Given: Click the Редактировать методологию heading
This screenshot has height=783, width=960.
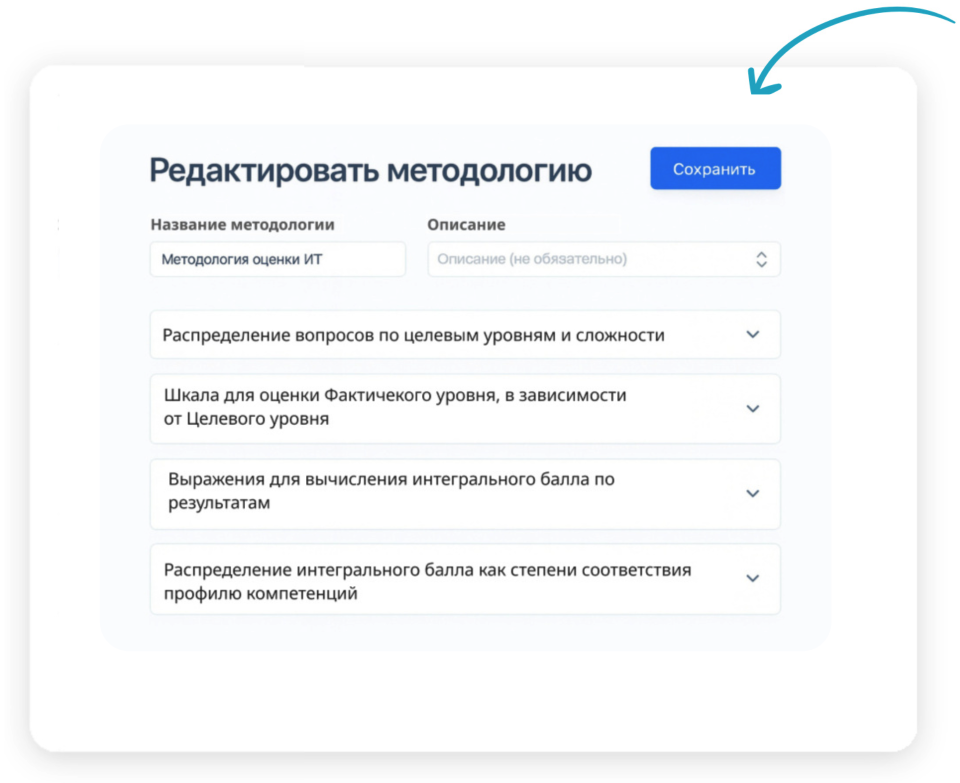Looking at the screenshot, I should point(370,170).
